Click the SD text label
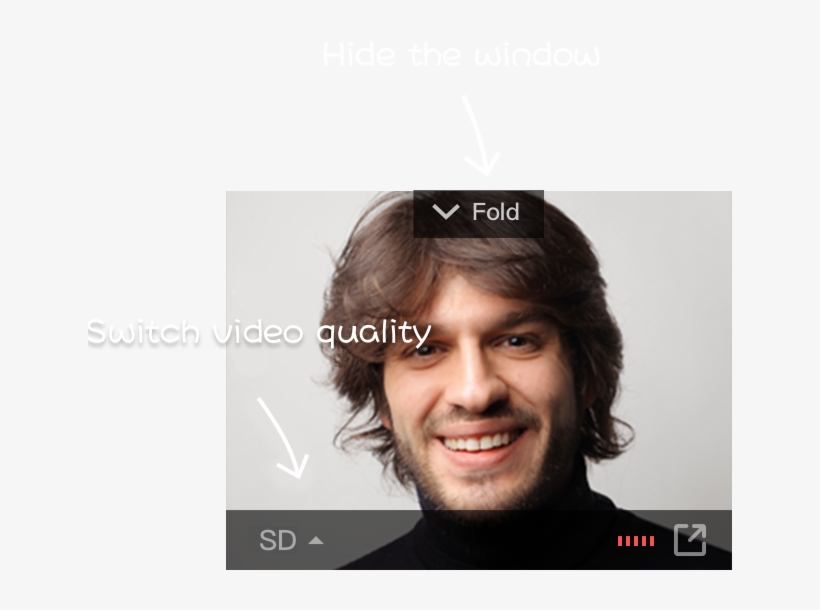 coord(278,540)
